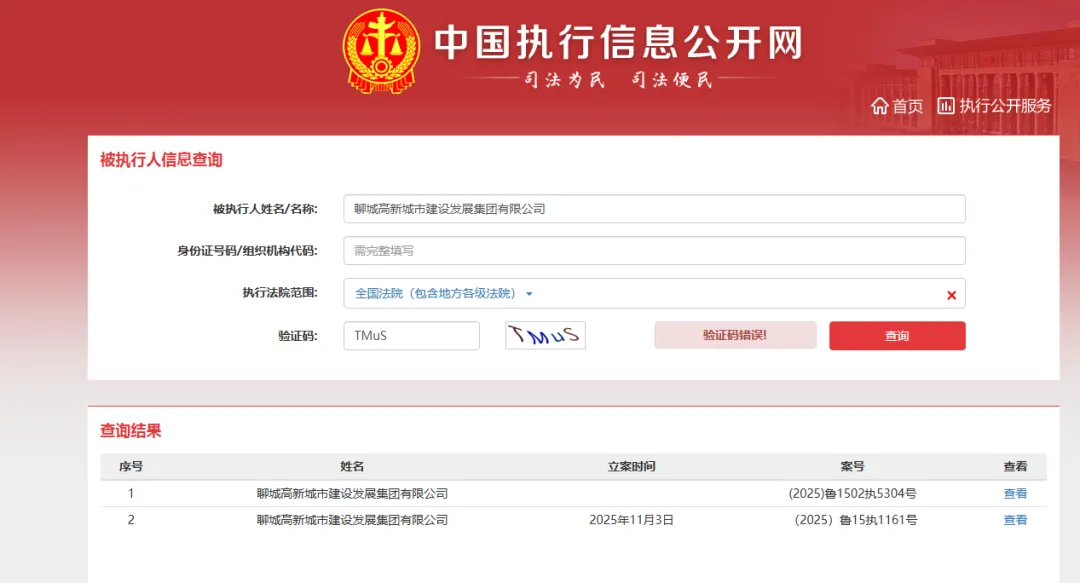Expand the 全国法院 dropdown arrow
The height and width of the screenshot is (583, 1080).
click(x=529, y=294)
